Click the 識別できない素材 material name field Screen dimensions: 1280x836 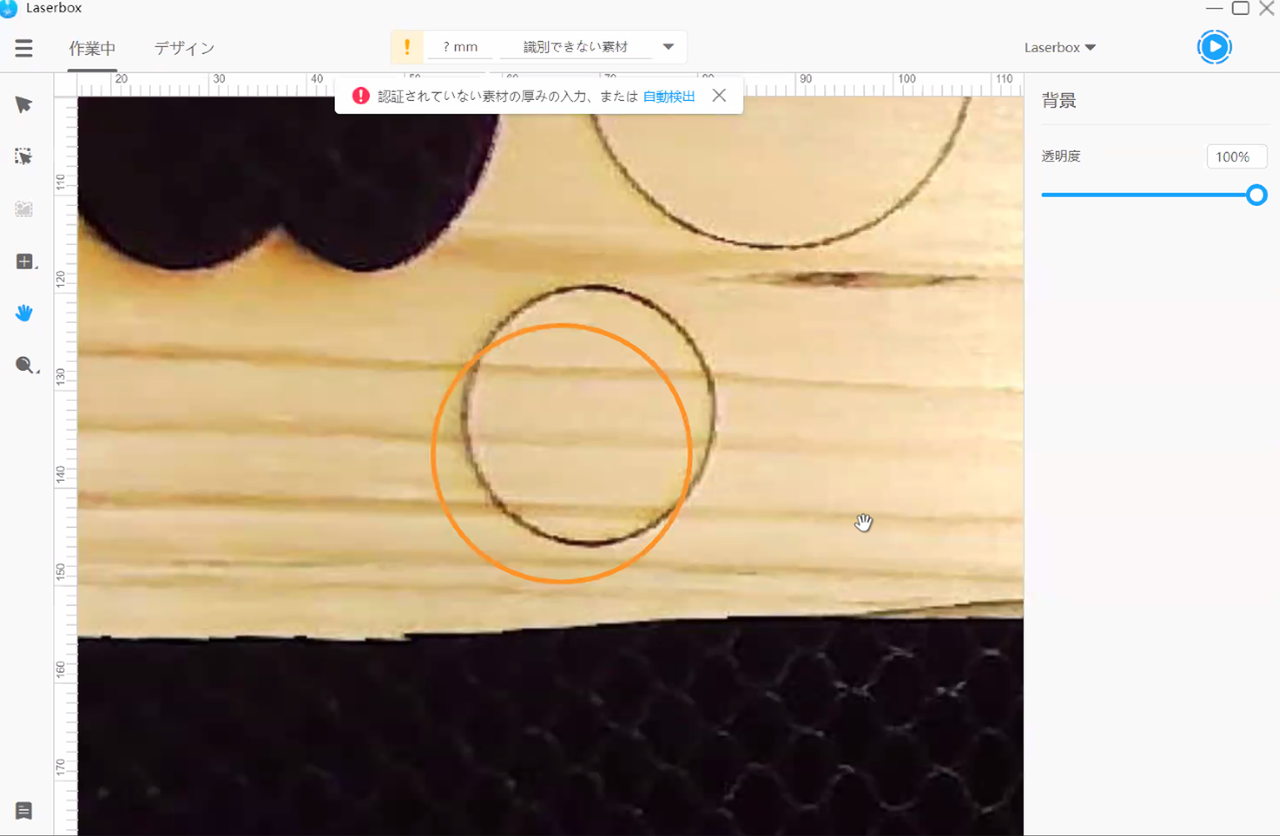(x=575, y=47)
